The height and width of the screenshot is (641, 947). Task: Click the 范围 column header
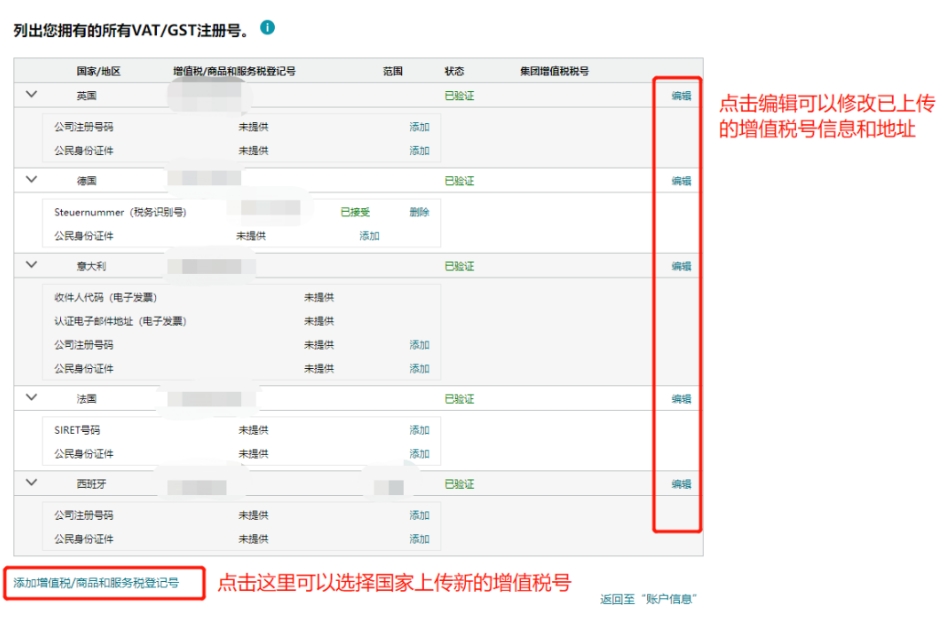click(x=393, y=71)
